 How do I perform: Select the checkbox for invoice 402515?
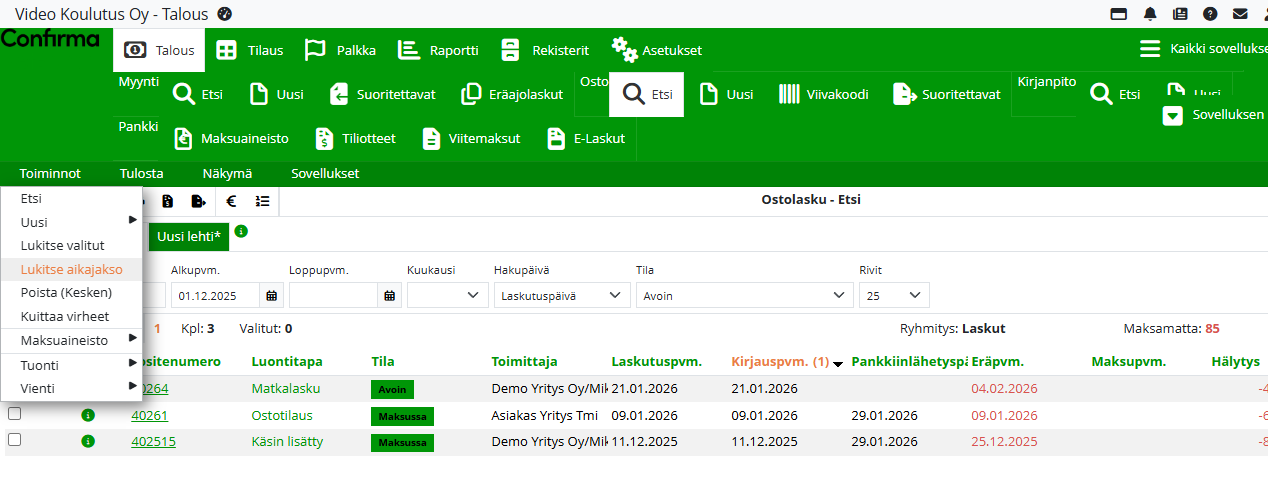click(14, 440)
